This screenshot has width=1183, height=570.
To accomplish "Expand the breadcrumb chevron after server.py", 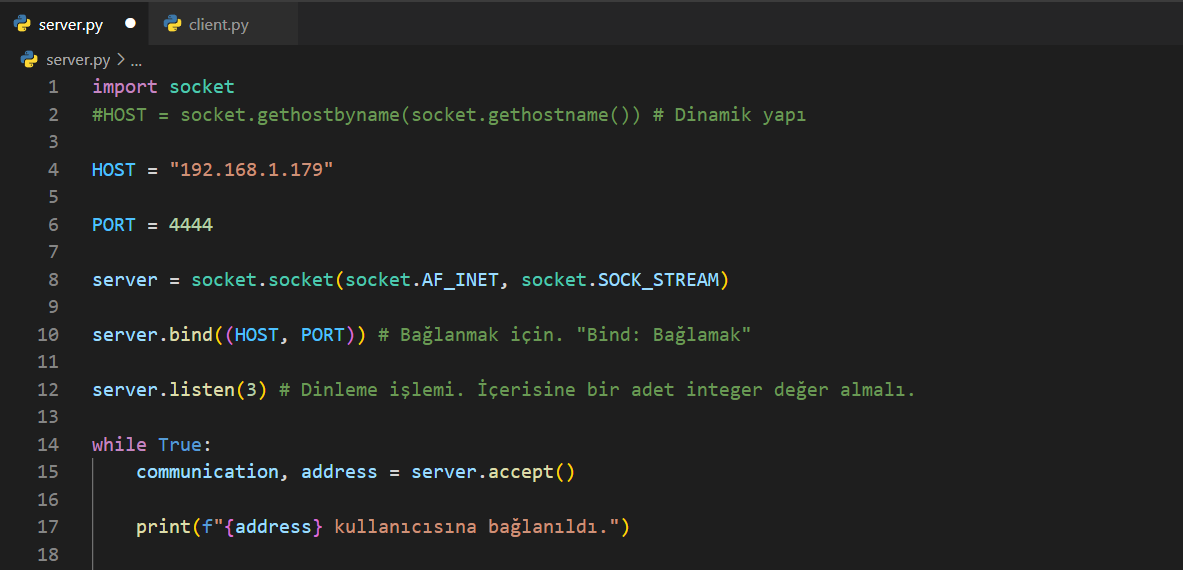I will pyautogui.click(x=121, y=60).
